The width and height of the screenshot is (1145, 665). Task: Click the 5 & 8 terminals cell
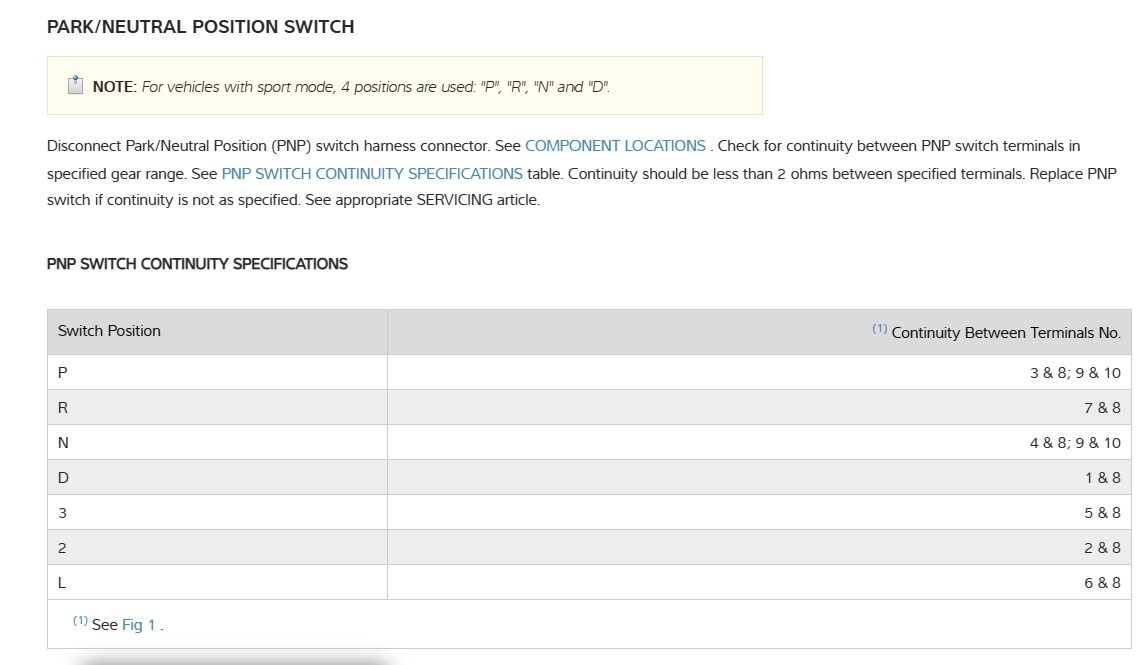coord(1102,513)
